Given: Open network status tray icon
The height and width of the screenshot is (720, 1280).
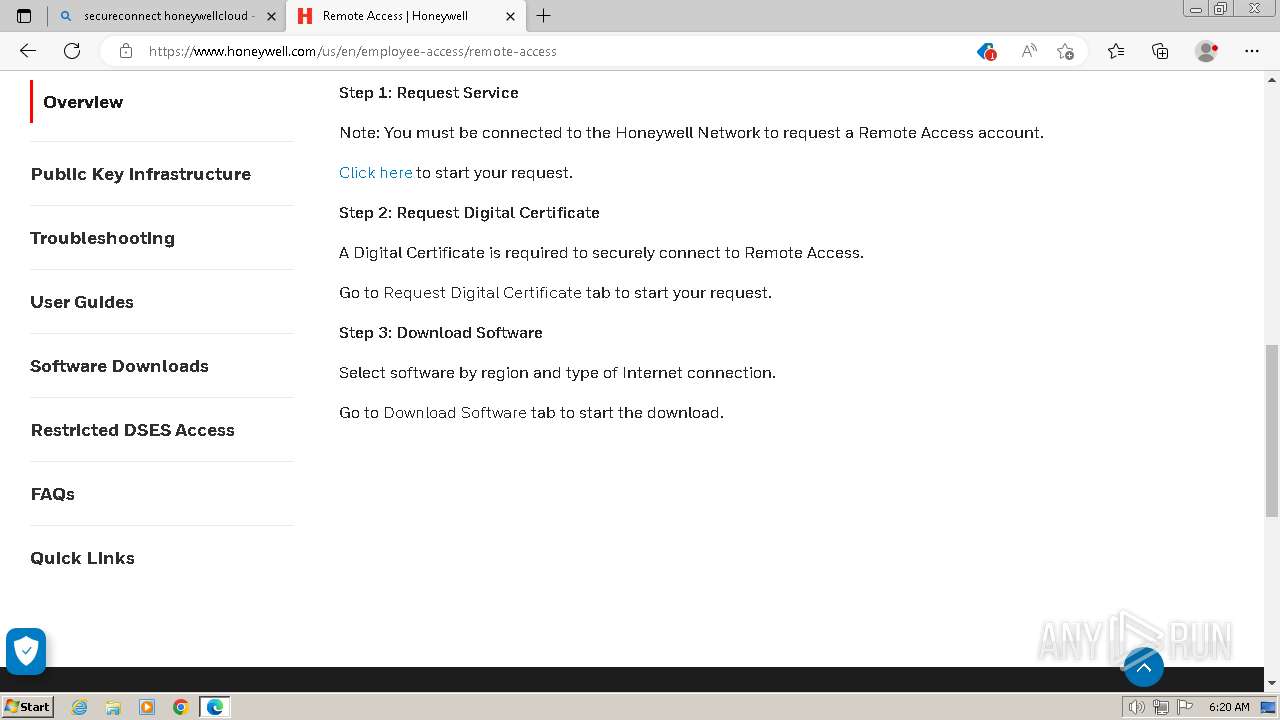Looking at the screenshot, I should point(1160,707).
